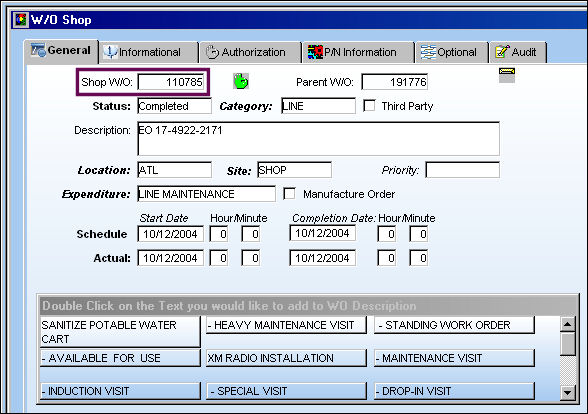Click the Actual Completion Date field
Viewport: 588px width, 414px height.
tap(322, 258)
